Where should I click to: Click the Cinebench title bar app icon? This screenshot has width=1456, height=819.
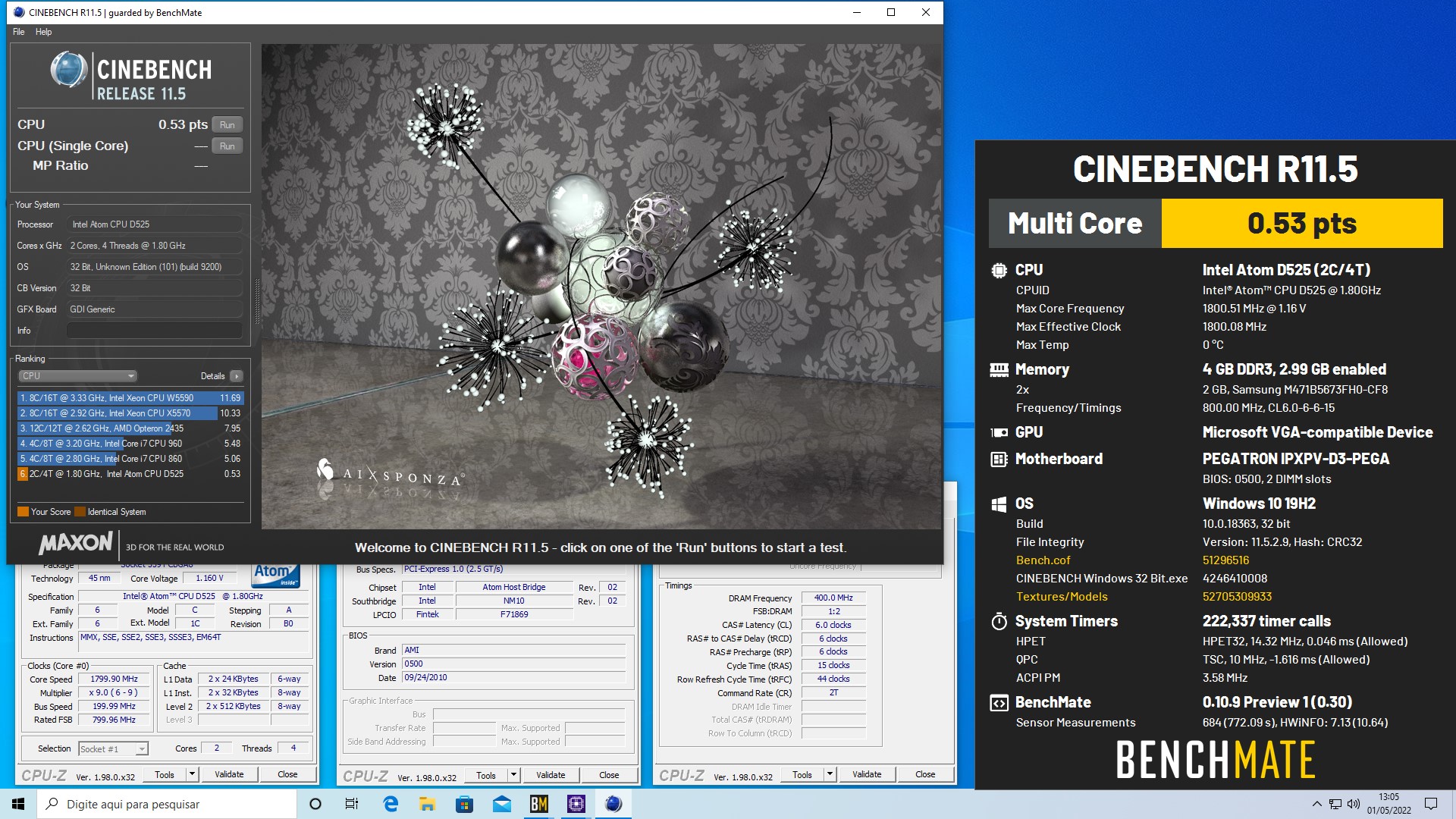coord(19,12)
